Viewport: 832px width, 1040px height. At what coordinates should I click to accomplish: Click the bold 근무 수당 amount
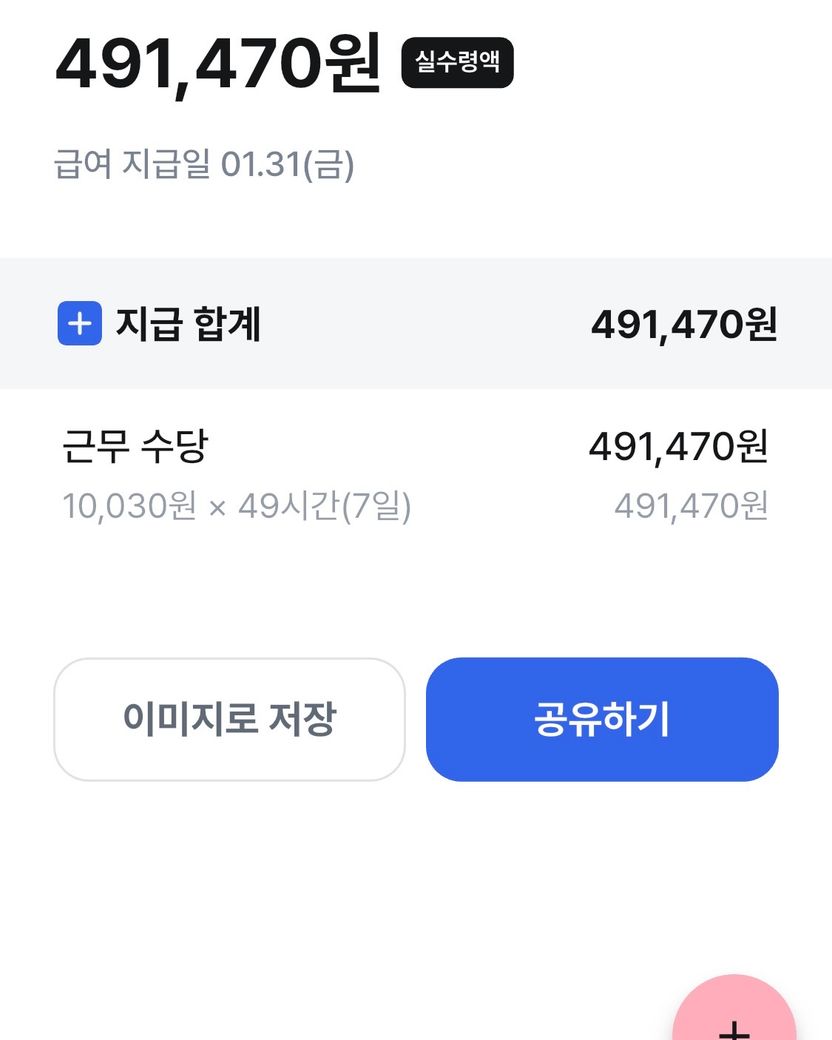click(678, 446)
